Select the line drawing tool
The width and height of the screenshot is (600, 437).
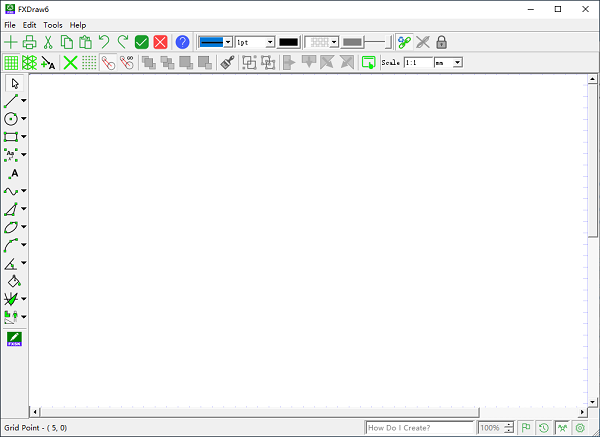pos(11,101)
